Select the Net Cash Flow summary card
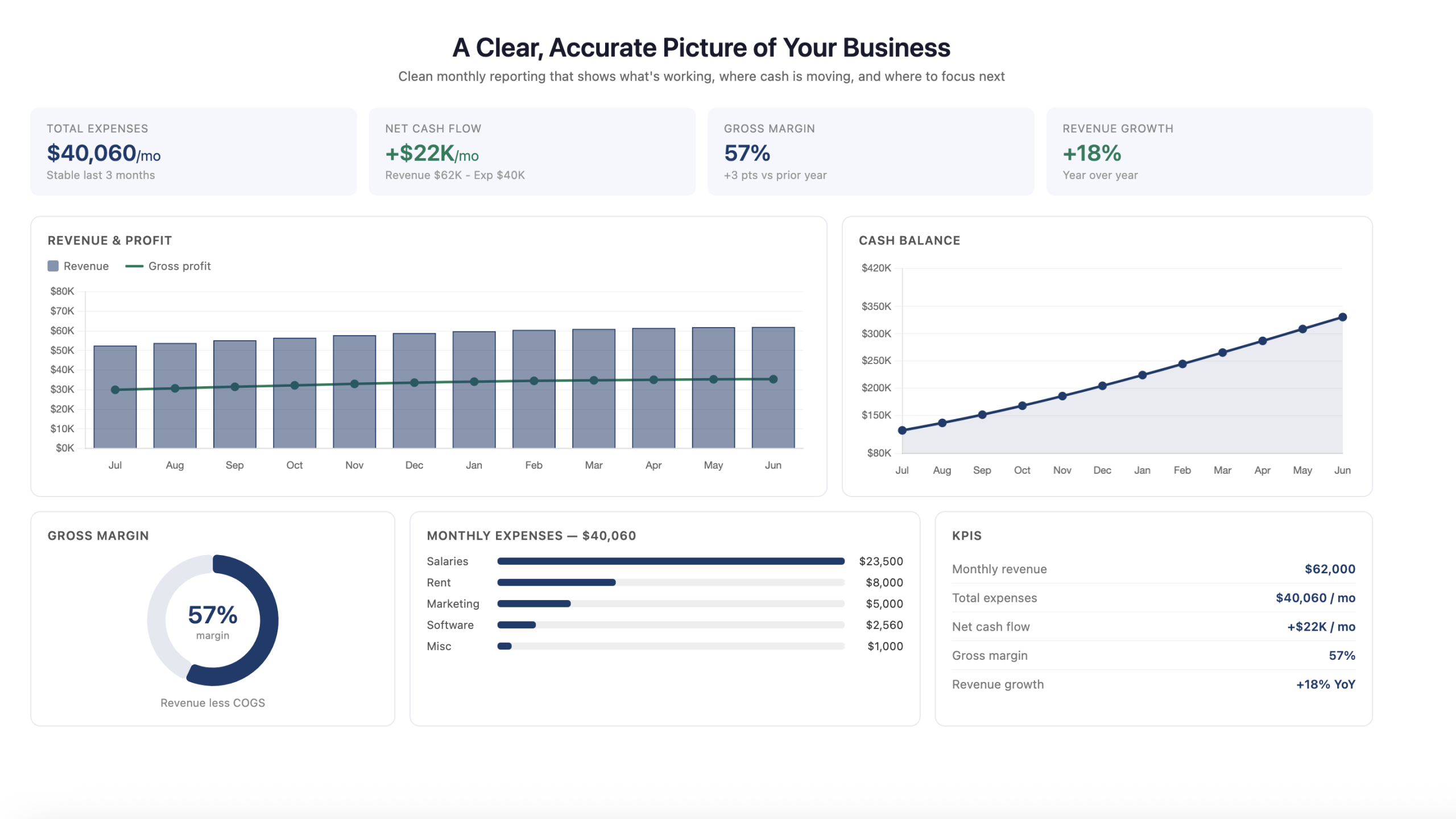Screen dimensions: 1456x819 tap(532, 152)
